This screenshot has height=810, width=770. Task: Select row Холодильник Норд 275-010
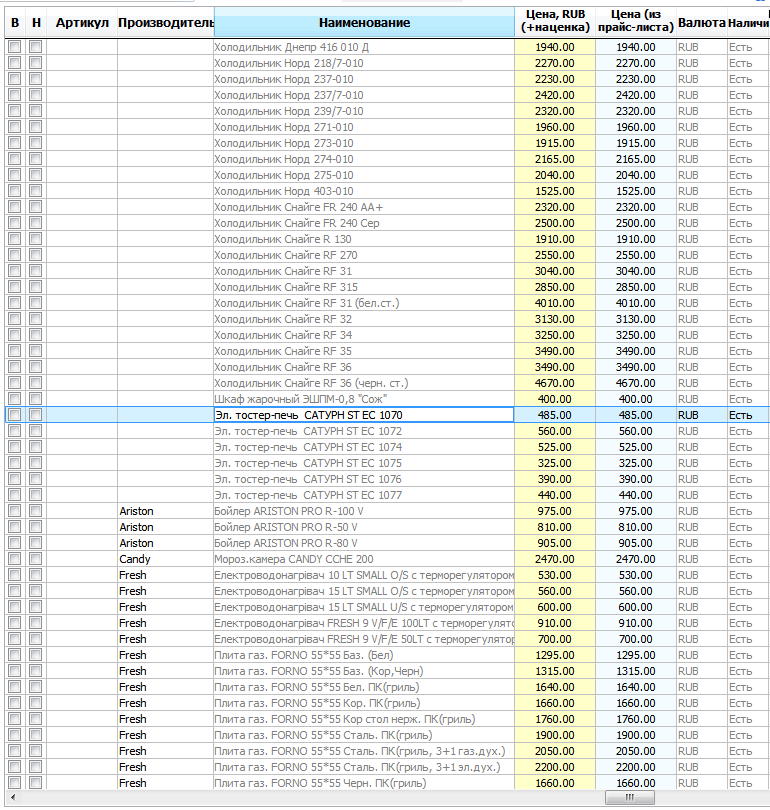(387, 175)
